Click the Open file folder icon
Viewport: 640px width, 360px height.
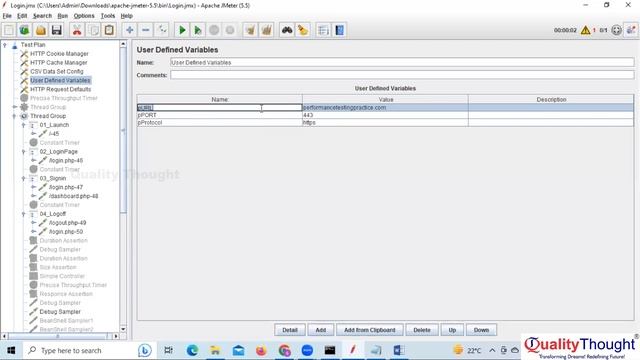(40, 30)
